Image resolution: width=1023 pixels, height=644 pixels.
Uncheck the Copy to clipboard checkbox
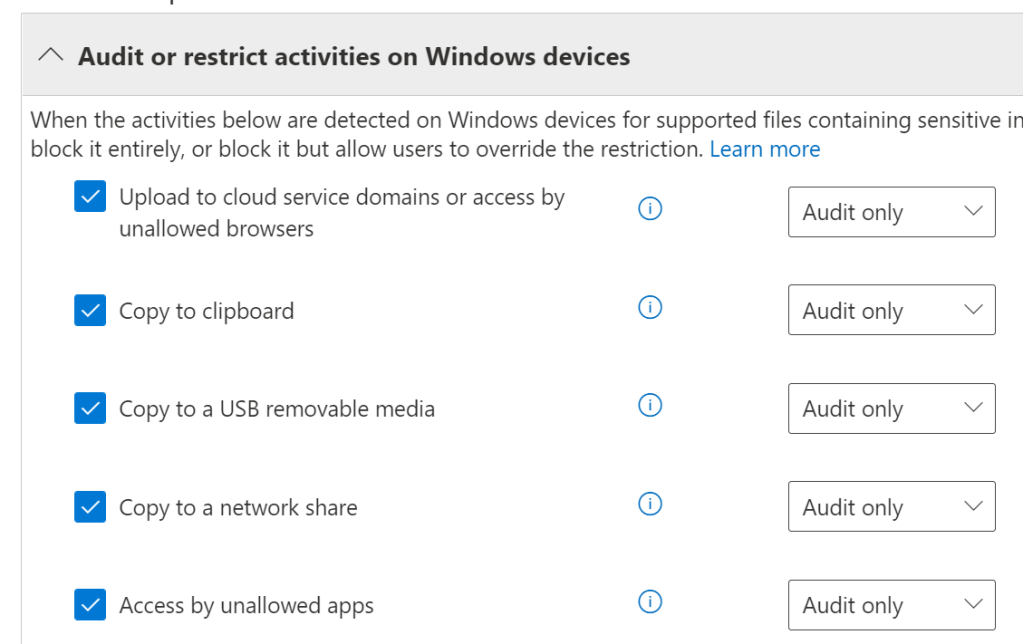coord(90,311)
